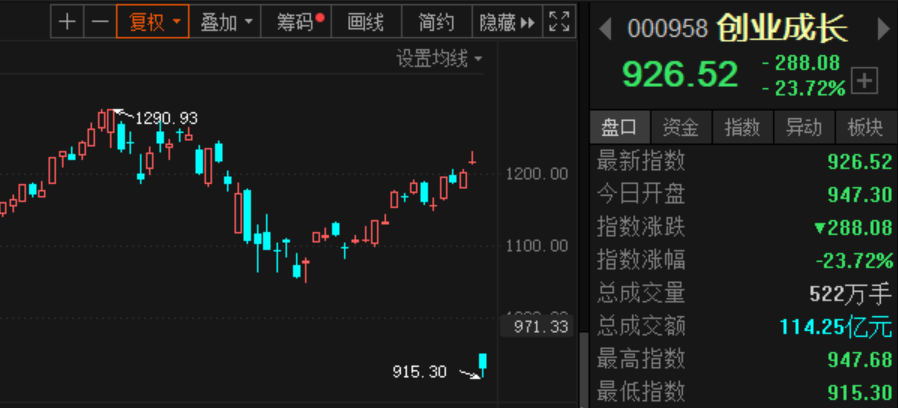
Task: Click 最低指数 value 915.30
Action: 860,393
